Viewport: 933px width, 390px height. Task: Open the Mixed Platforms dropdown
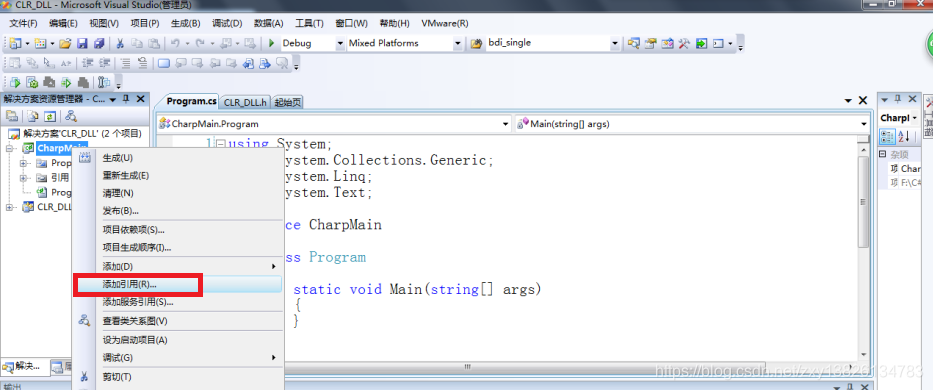458,43
